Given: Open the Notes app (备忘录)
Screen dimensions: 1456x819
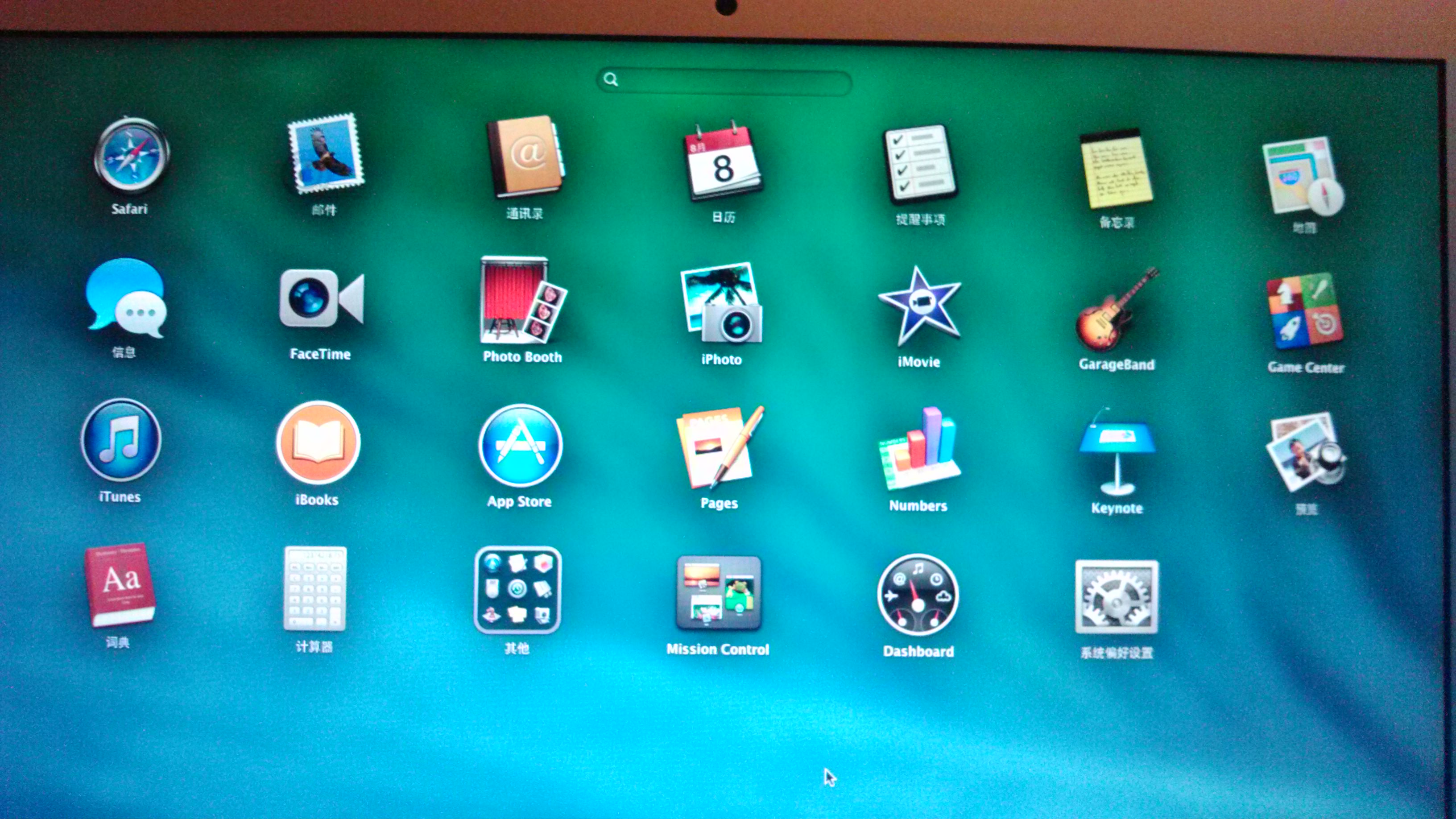Looking at the screenshot, I should click(1116, 169).
